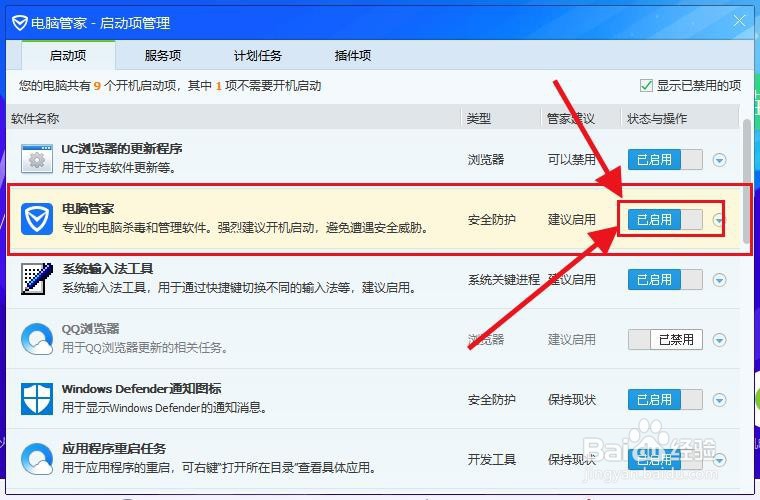Select the UC浏览器的更新程序 entry title

[122, 149]
